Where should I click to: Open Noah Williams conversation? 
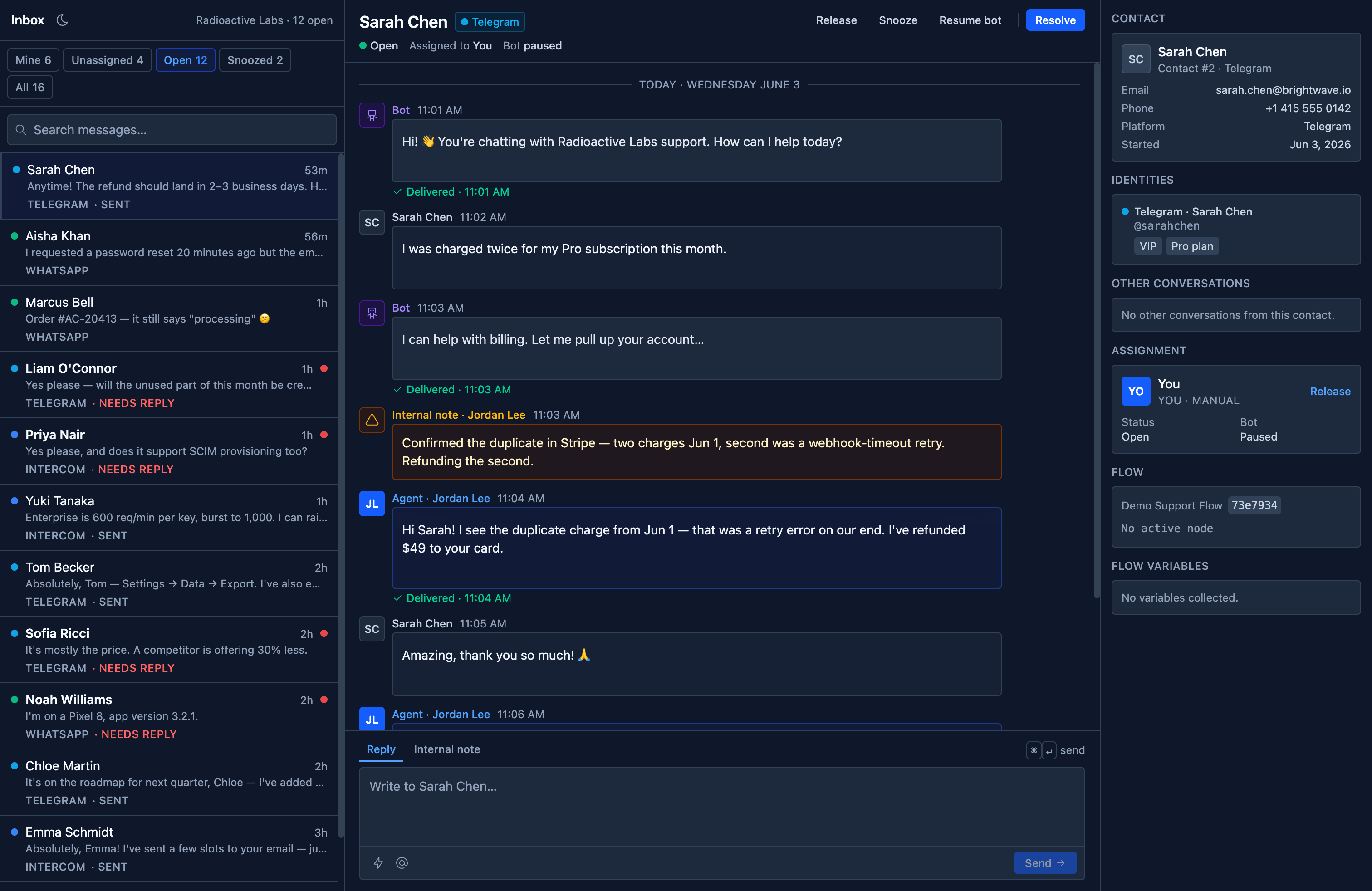coord(170,716)
